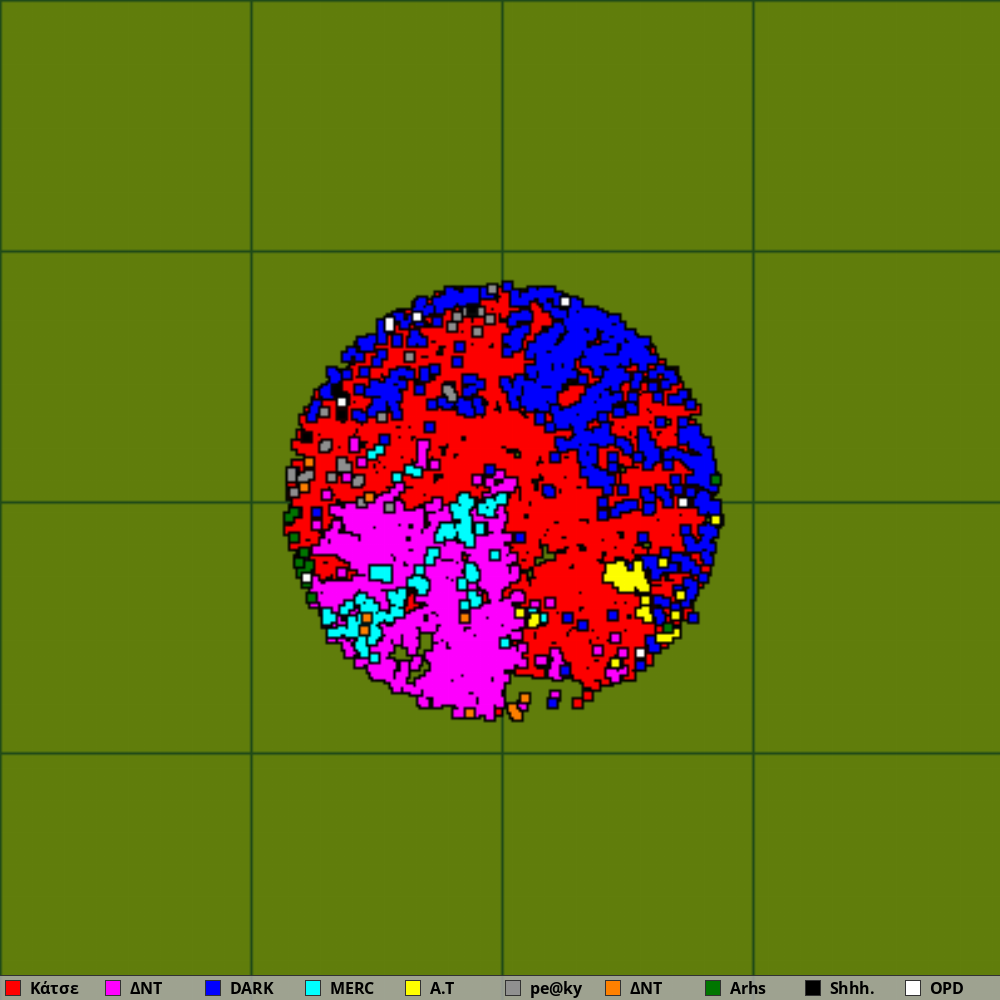Click the 'ΔNT' label beside magenta swatch
The image size is (1000, 1000).
[x=146, y=989]
